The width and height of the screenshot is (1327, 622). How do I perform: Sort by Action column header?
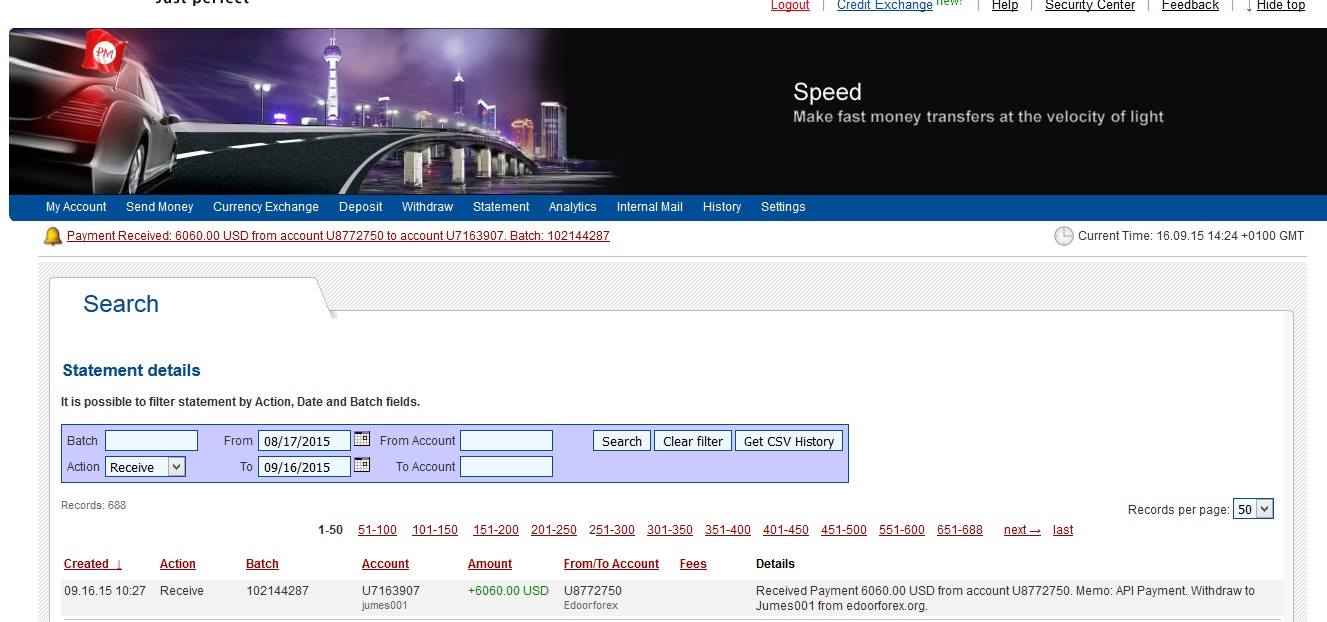coord(178,564)
